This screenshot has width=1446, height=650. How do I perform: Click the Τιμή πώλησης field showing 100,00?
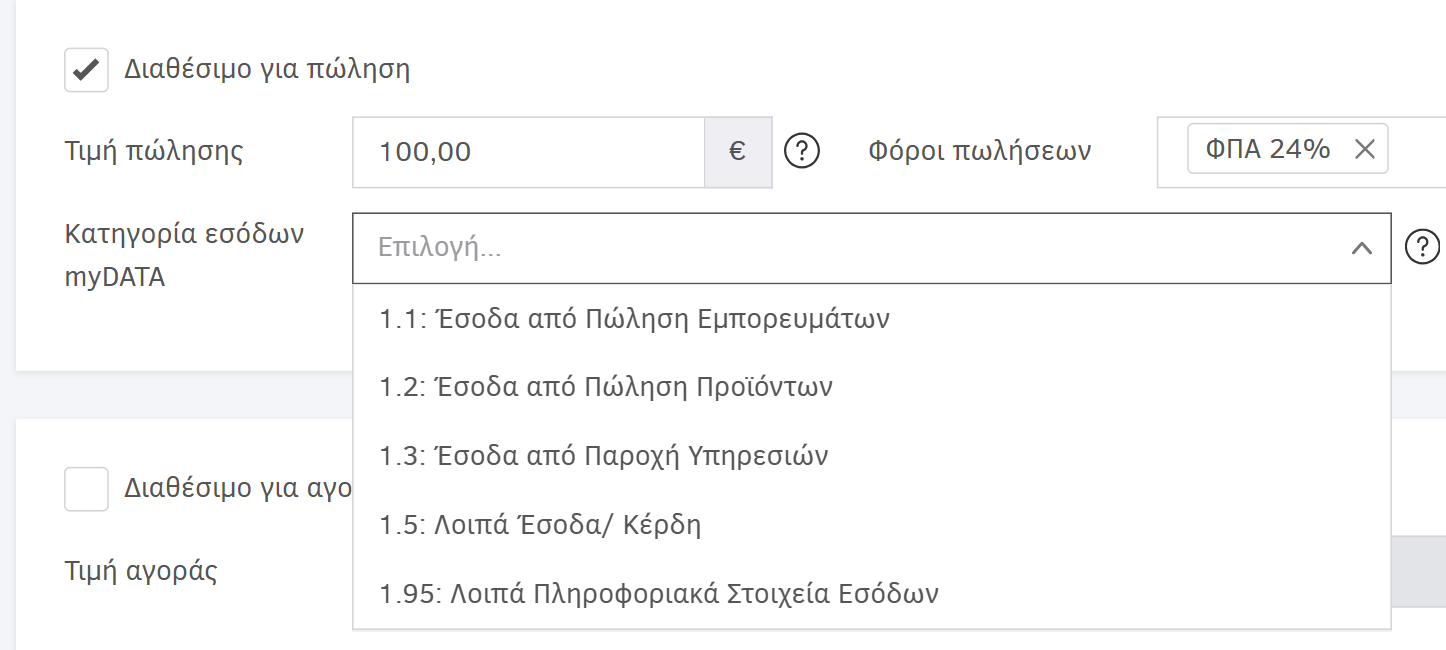pos(528,152)
